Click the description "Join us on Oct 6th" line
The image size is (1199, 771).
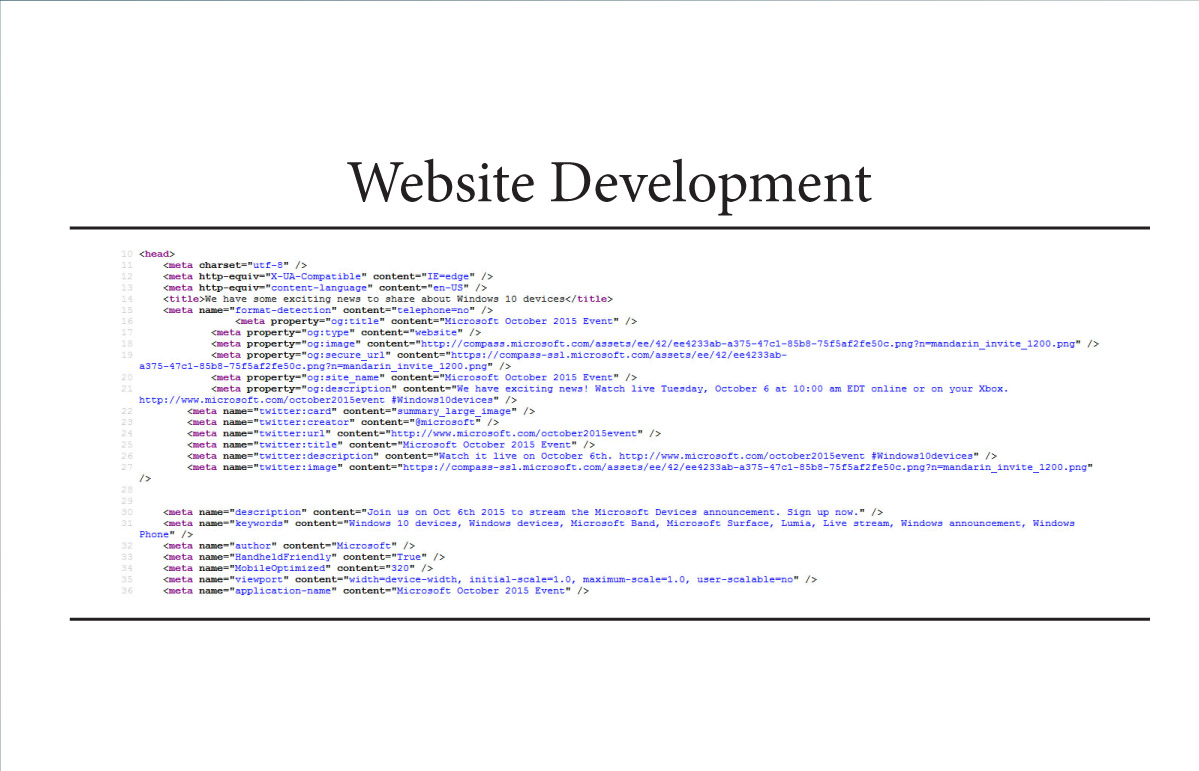point(523,512)
